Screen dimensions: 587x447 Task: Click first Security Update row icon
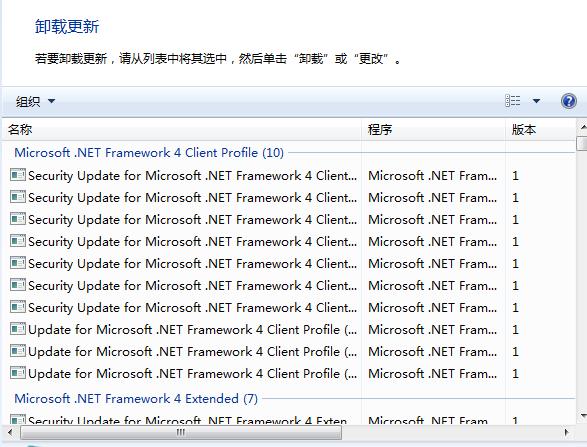pos(18,175)
